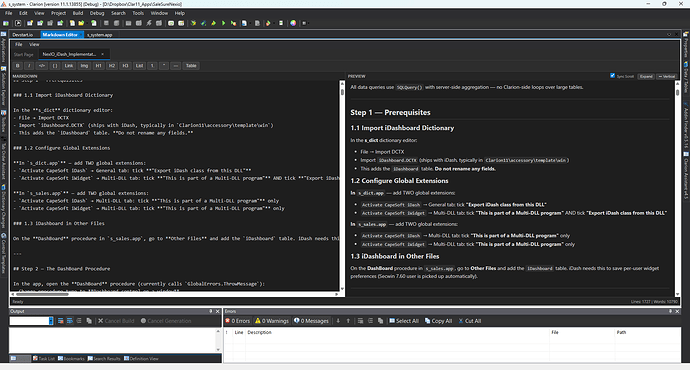The height and width of the screenshot is (370, 690).
Task: Insert a horizontal rule with the — button
Action: 176,66
